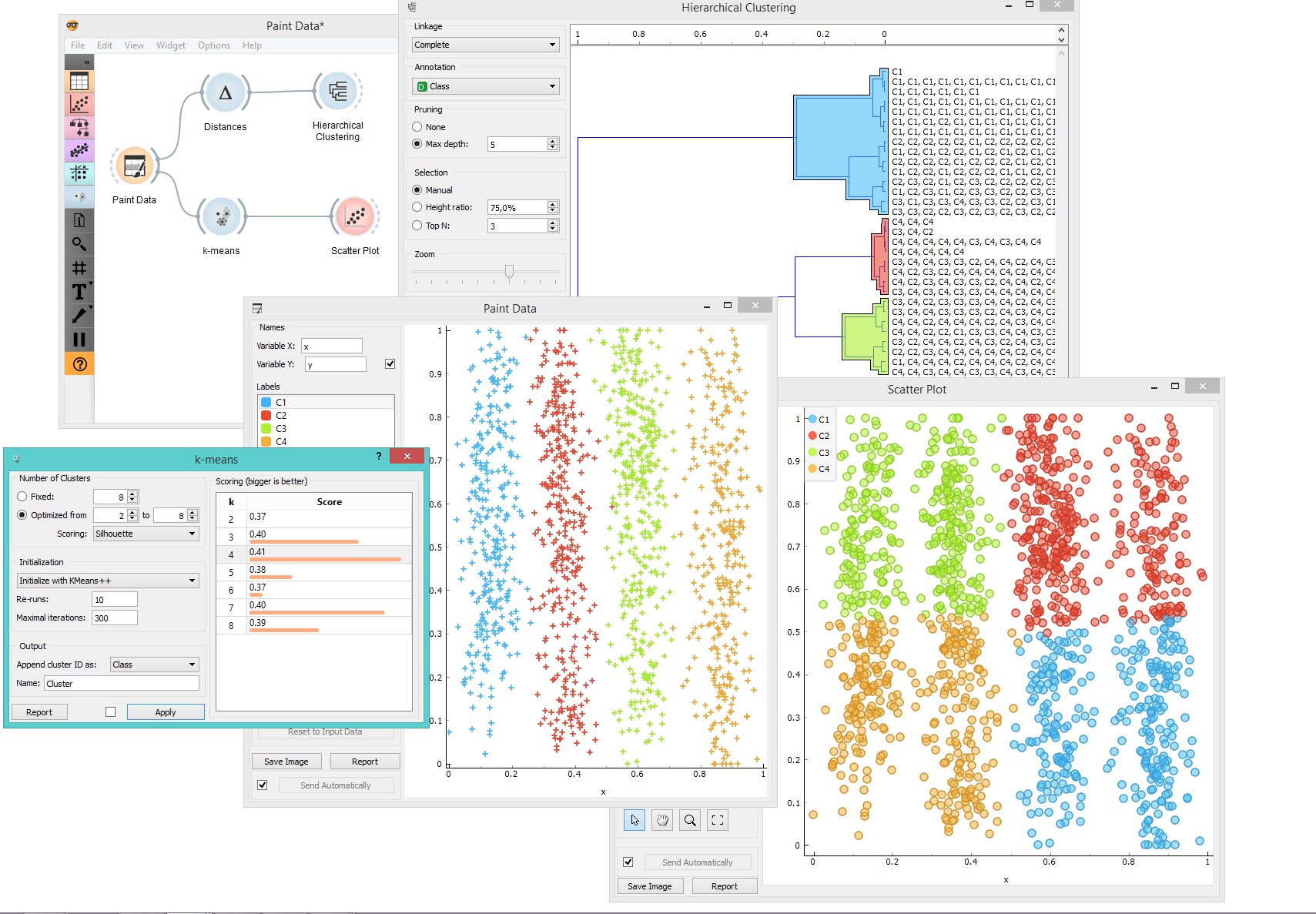Toggle the checkbox next to Variable Y

tap(390, 364)
